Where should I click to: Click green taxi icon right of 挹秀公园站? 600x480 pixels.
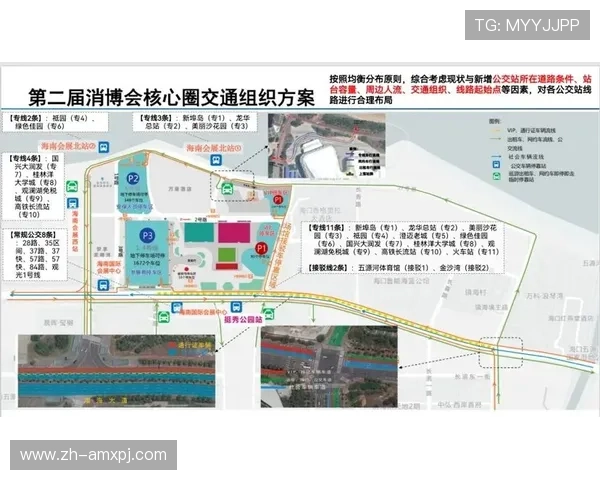269,314
